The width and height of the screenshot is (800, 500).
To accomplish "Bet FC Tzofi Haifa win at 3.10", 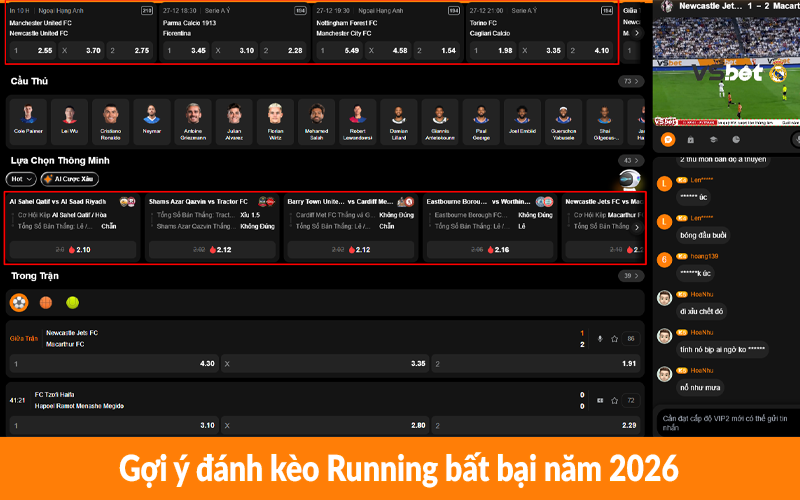I will point(114,426).
